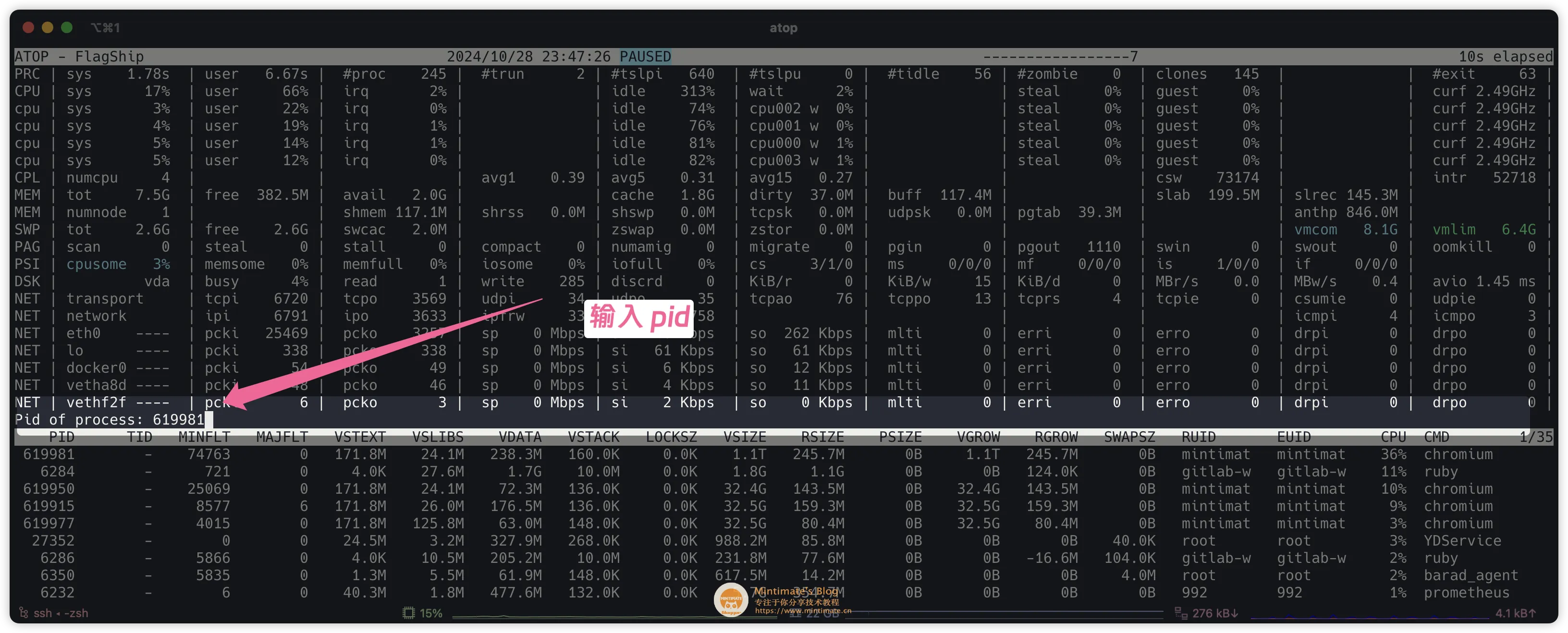Click the docker0 network interface label

96,368
